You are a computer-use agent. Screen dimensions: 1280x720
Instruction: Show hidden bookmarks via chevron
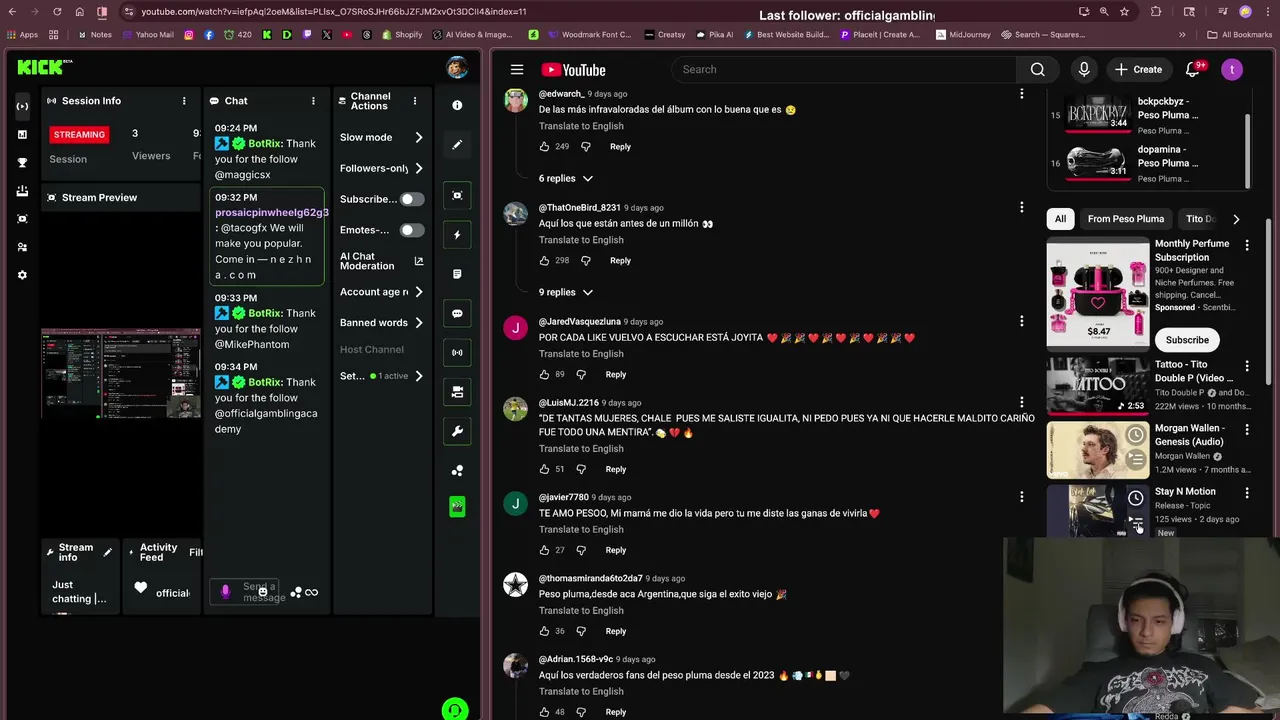1182,34
